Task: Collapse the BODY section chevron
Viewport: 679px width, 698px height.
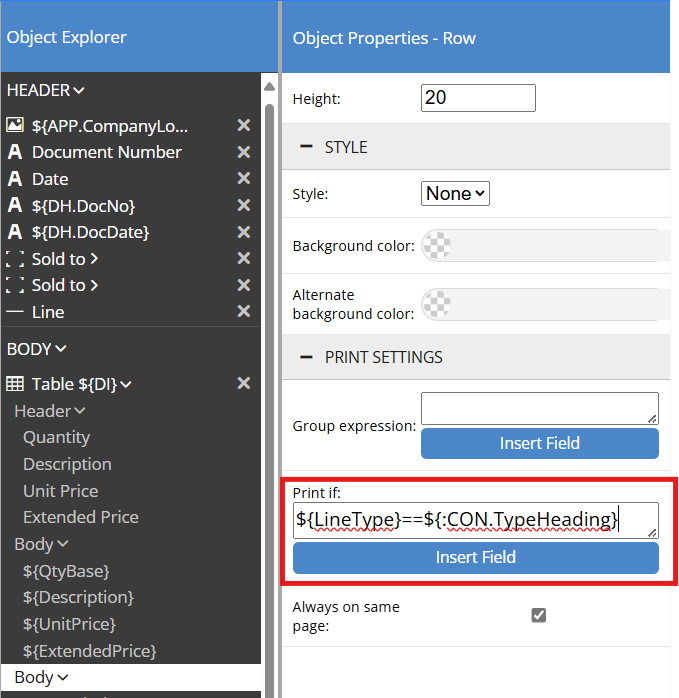Action: coord(61,349)
